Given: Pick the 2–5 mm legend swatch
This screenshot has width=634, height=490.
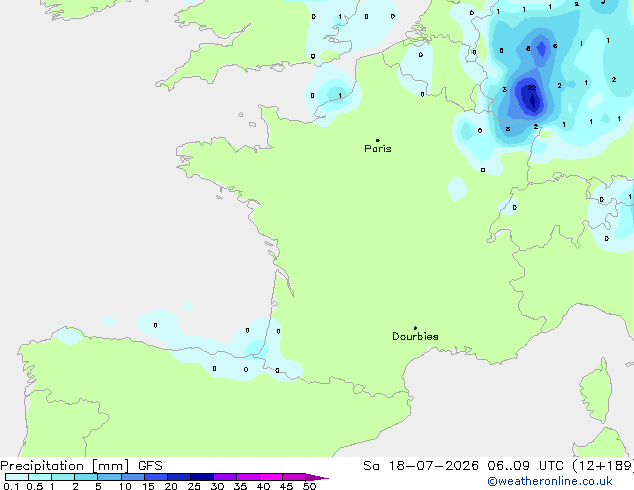Looking at the screenshot, I should coord(86,477).
